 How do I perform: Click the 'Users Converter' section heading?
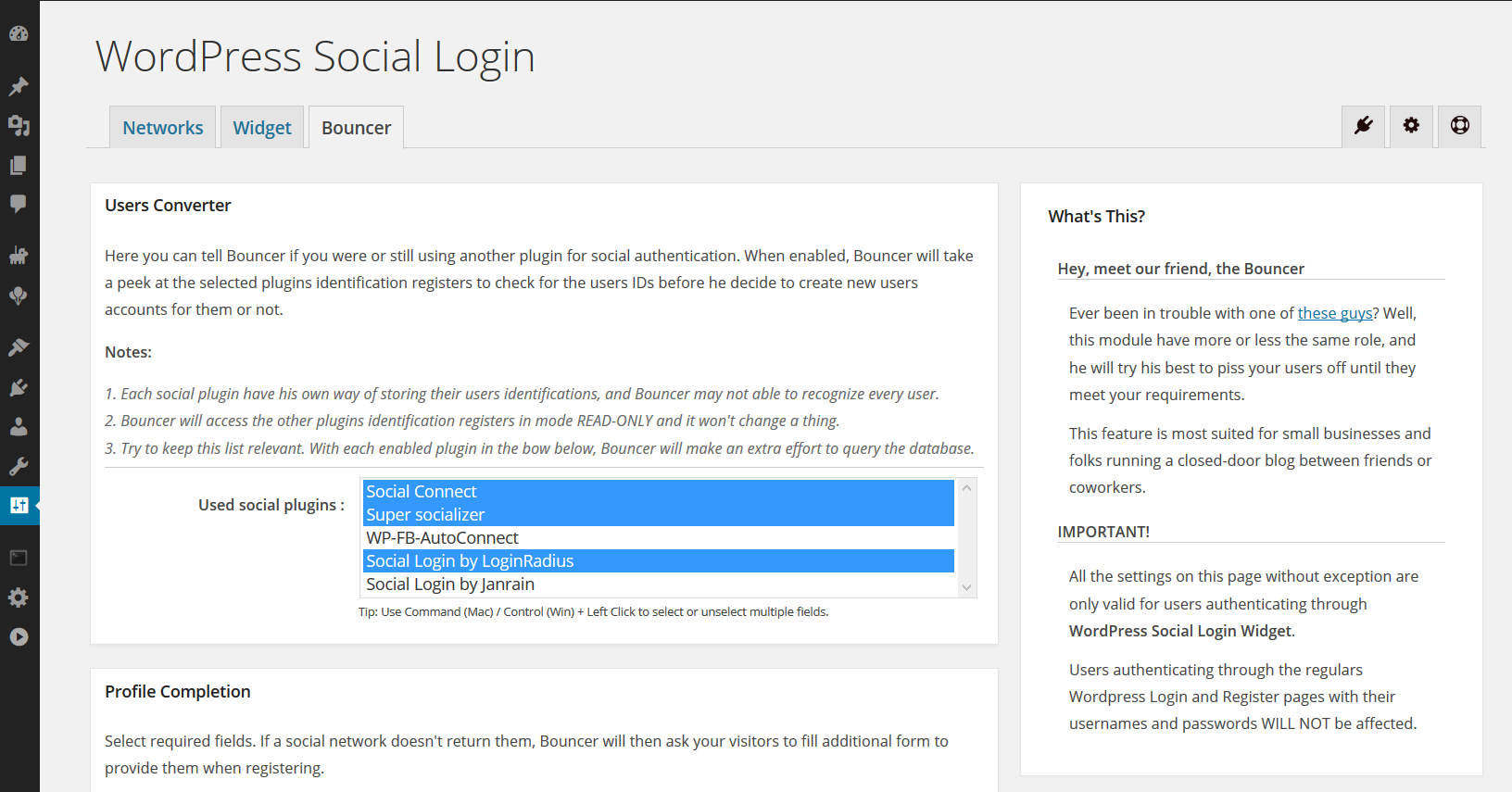click(x=168, y=206)
